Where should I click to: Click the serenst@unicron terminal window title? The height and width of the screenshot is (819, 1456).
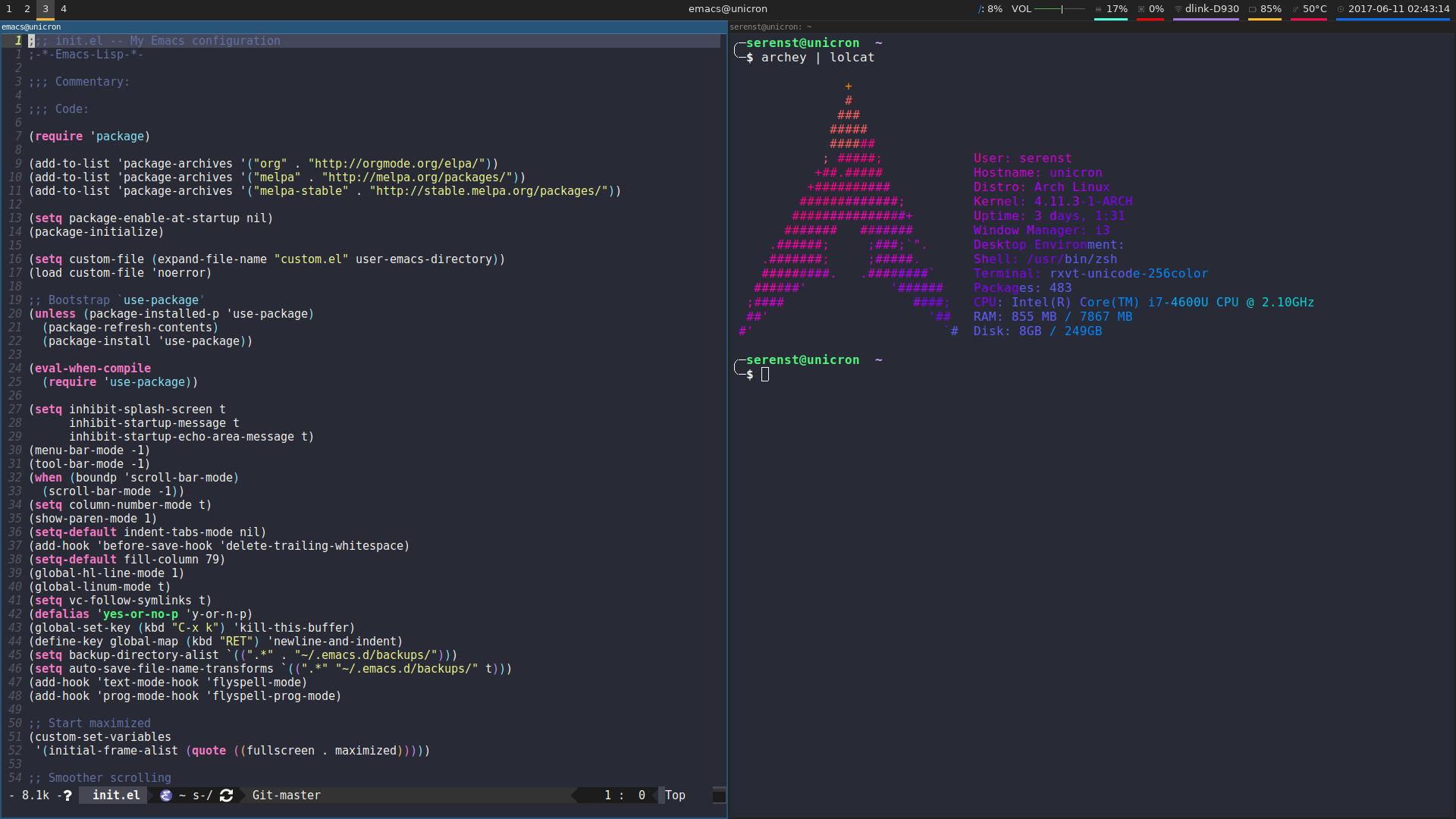[770, 27]
